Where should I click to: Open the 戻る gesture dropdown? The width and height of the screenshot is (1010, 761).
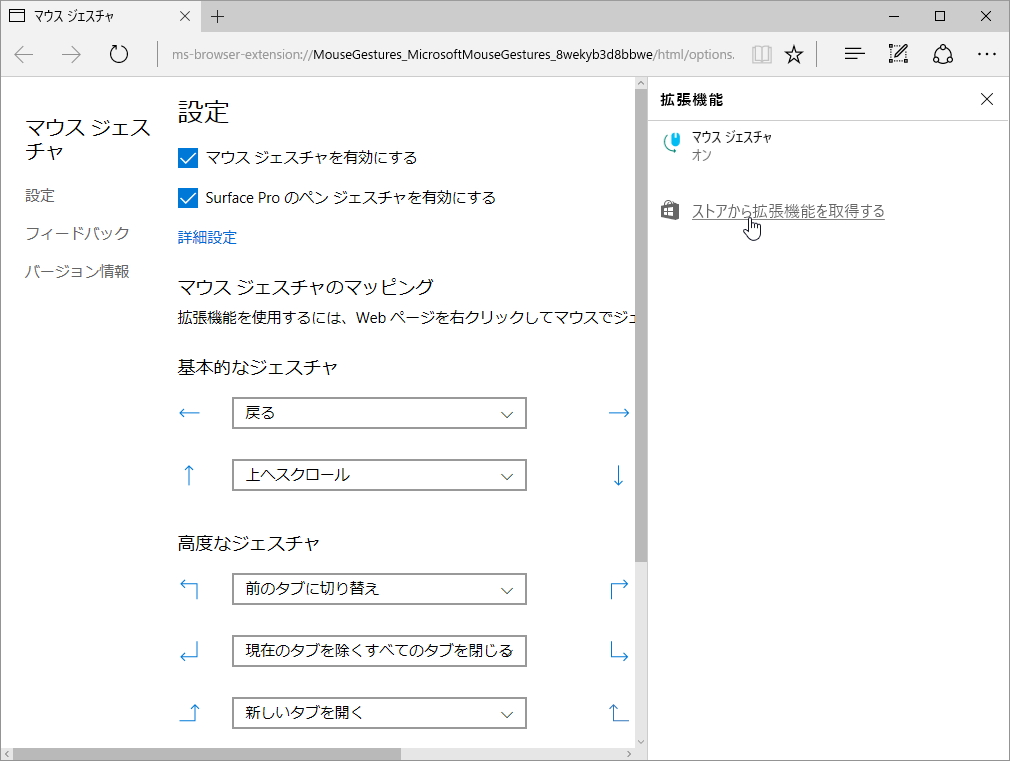pyautogui.click(x=379, y=412)
